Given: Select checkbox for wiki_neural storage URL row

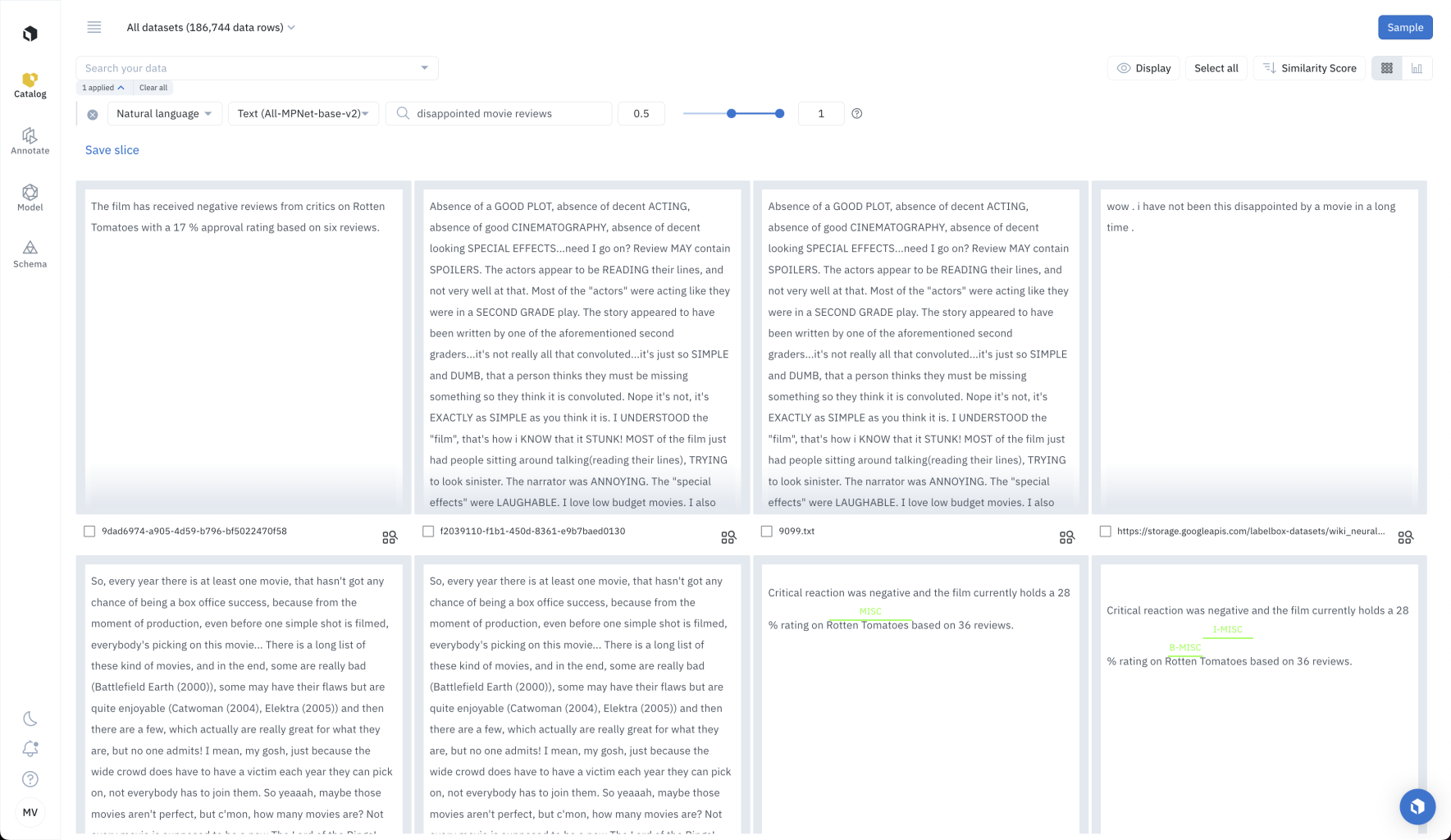Looking at the screenshot, I should [x=1106, y=532].
